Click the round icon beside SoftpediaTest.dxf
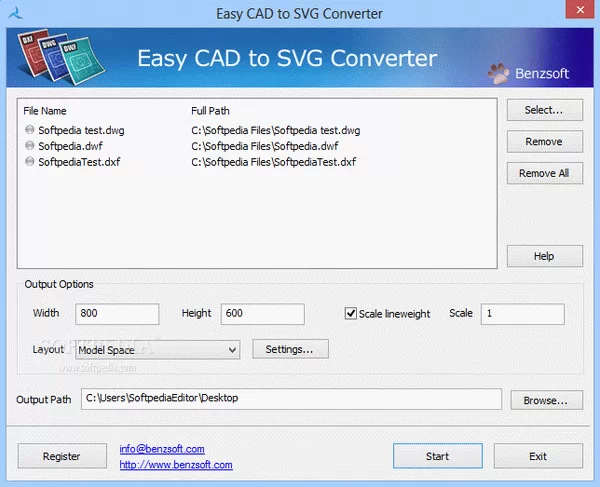This screenshot has width=600, height=487. [x=29, y=161]
